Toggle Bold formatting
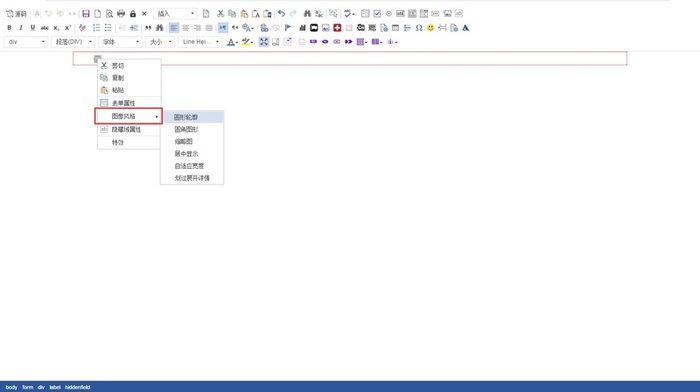Viewport: 700px width, 392px height. 9,28
